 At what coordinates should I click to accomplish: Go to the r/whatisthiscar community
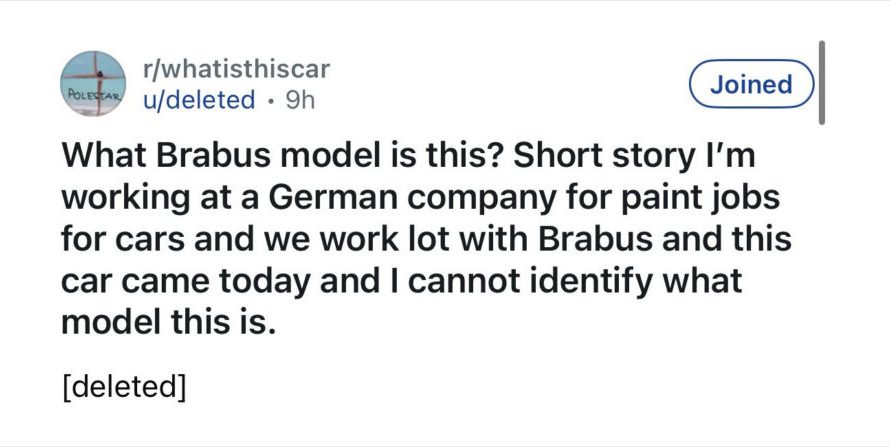click(237, 70)
